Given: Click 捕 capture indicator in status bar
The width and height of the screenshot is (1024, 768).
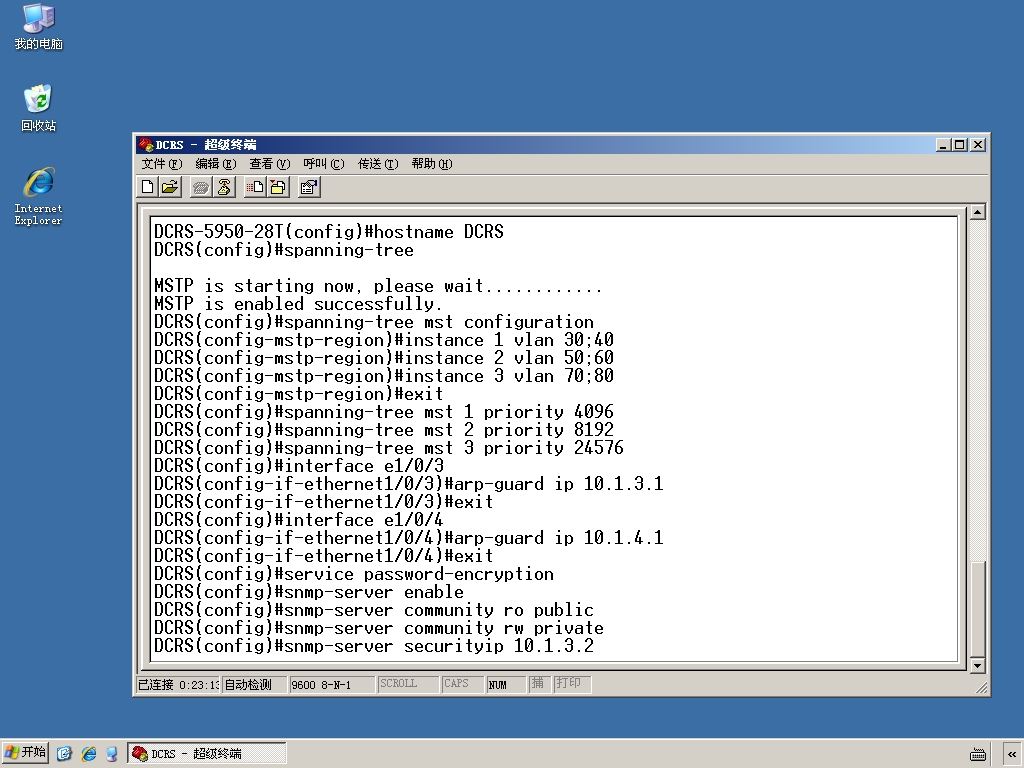Looking at the screenshot, I should coord(539,684).
